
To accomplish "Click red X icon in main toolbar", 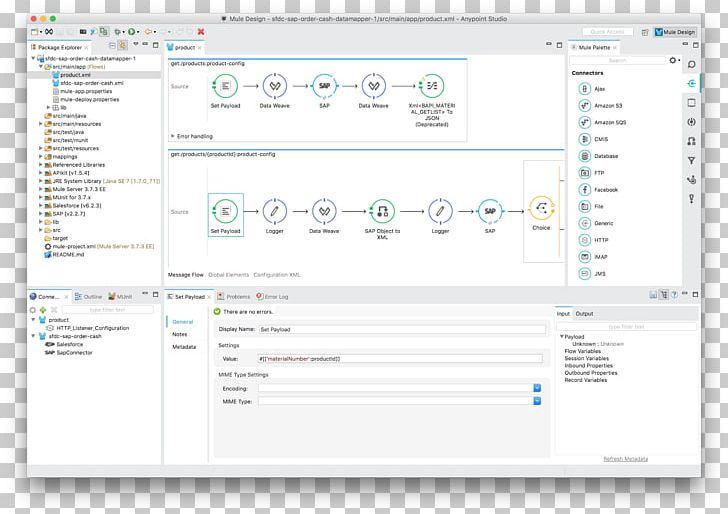I will (x=201, y=32).
